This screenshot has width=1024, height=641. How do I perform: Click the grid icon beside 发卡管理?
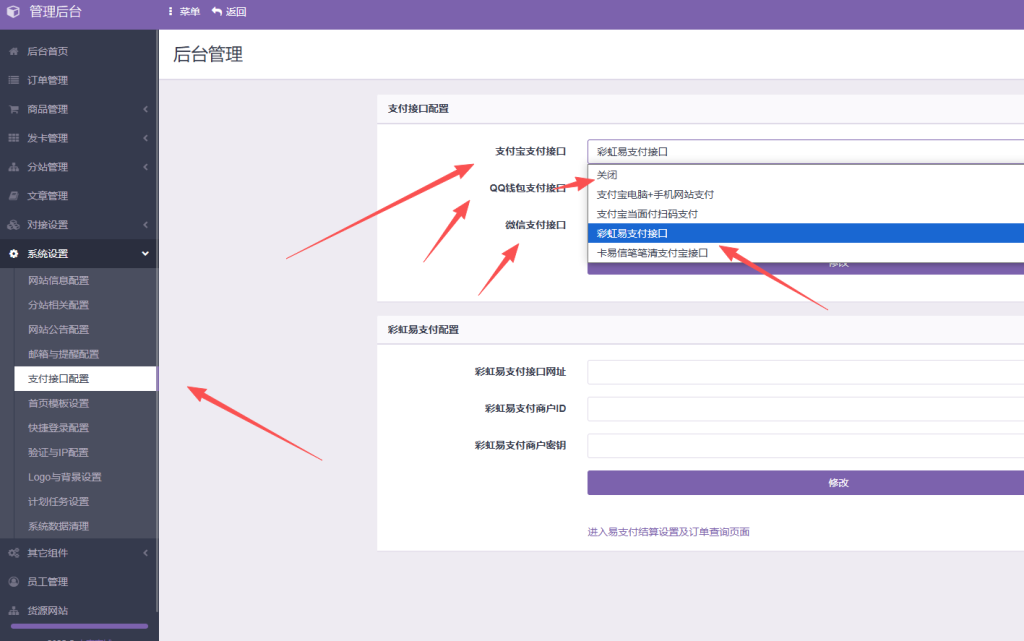[14, 138]
